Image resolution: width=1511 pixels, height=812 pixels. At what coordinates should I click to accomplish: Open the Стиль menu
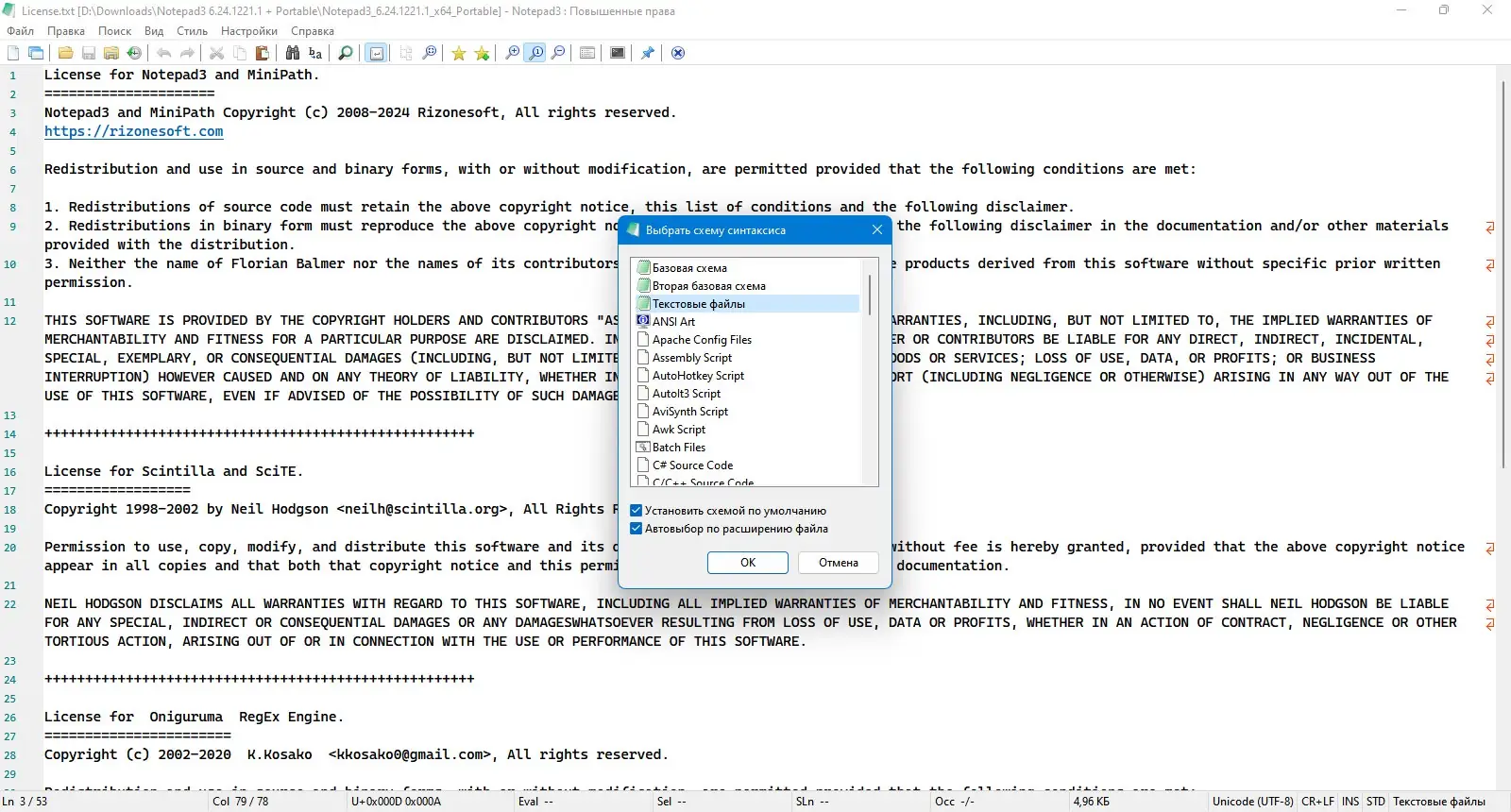pos(192,31)
